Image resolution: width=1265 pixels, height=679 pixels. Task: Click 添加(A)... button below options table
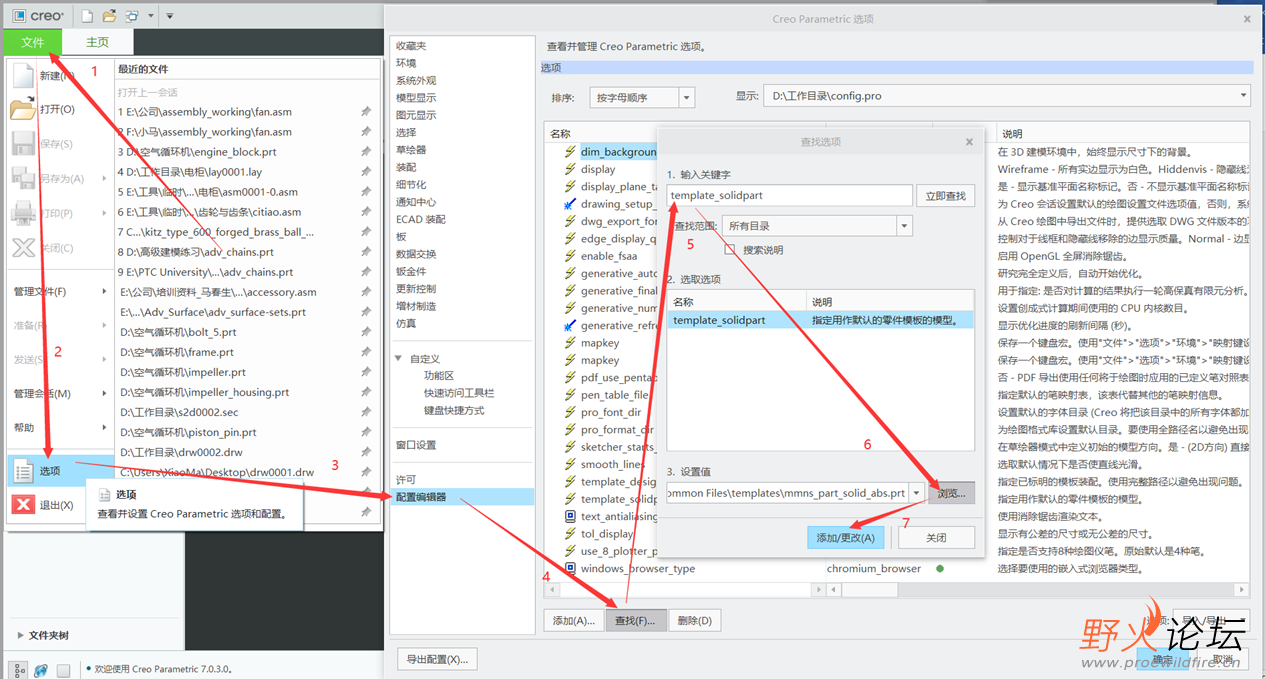point(573,620)
